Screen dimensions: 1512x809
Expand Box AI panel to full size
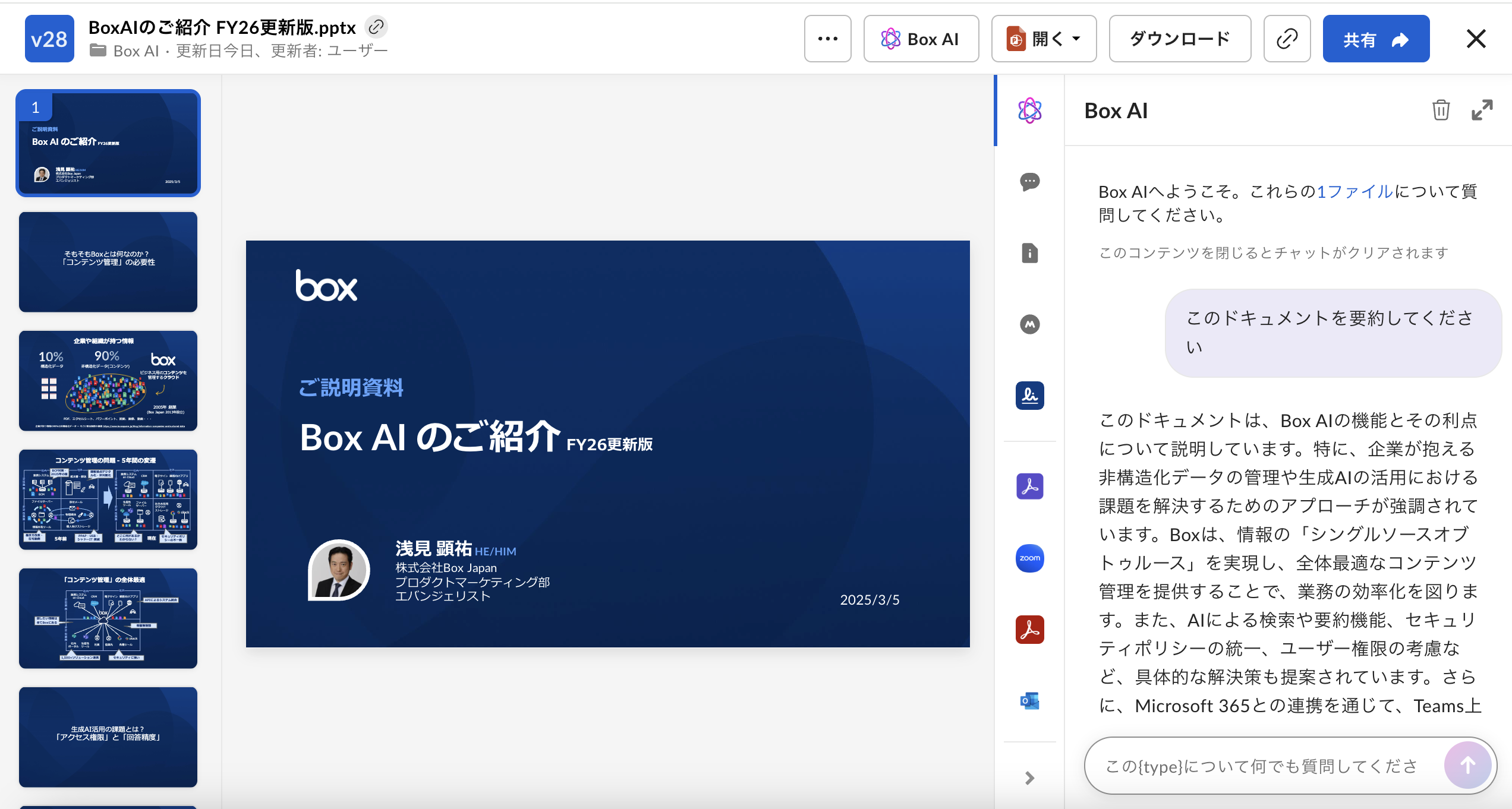[1482, 110]
